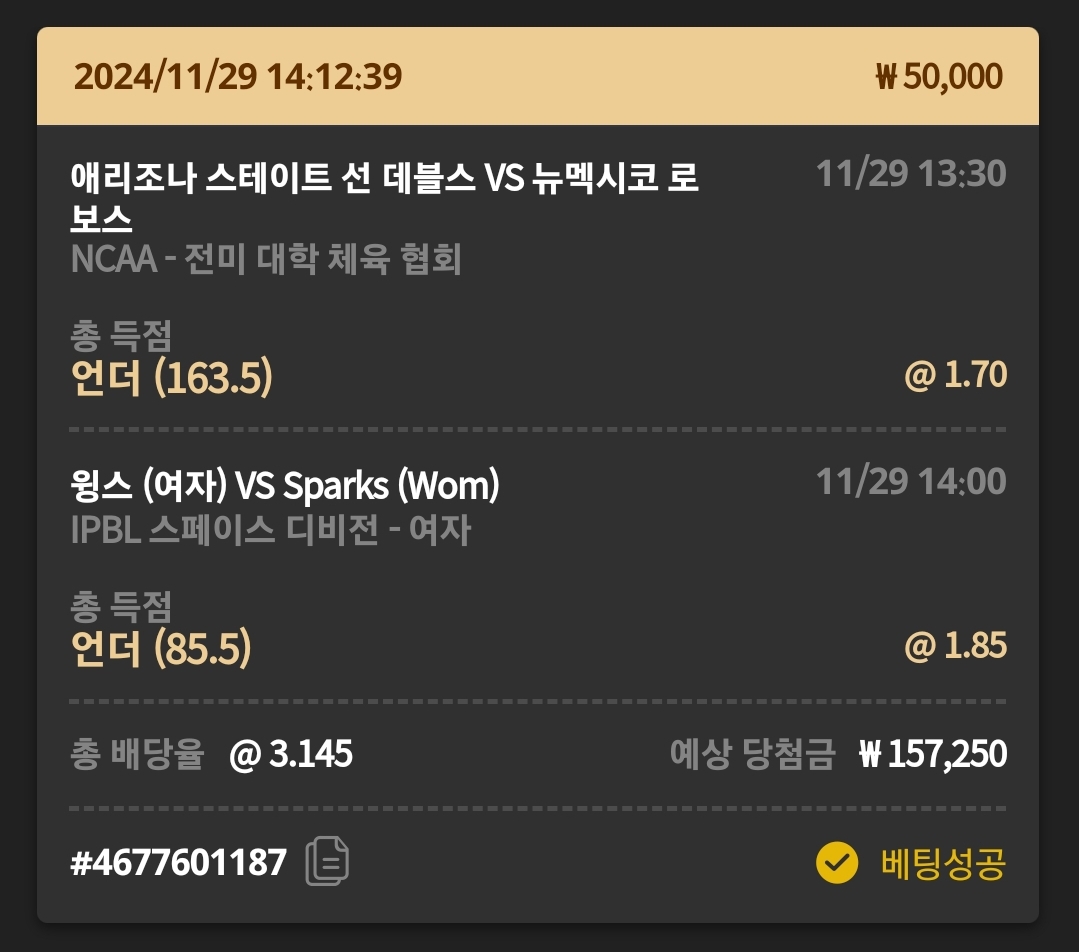
Task: Click the yellow checkmark success icon
Action: pyautogui.click(x=837, y=862)
